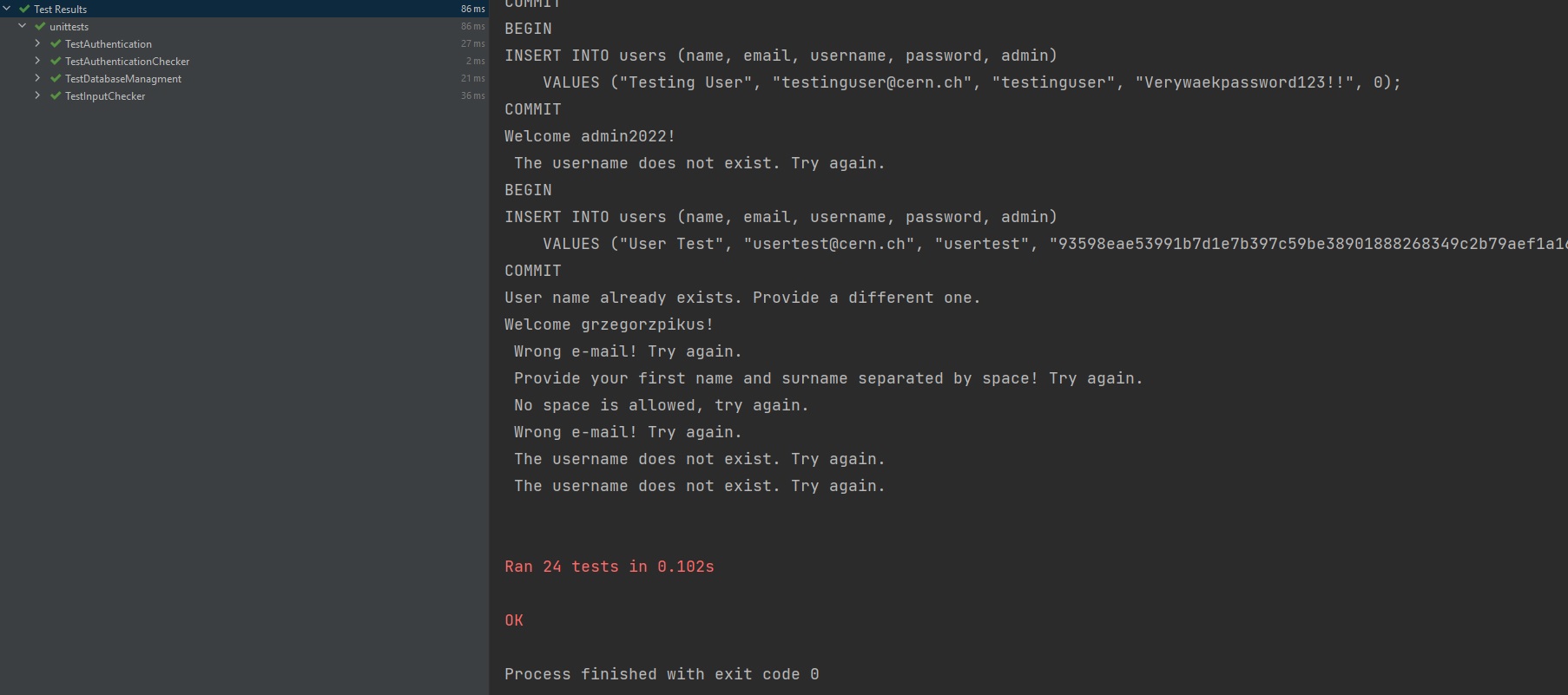Select the unittests node
1568x695 pixels.
(x=69, y=26)
